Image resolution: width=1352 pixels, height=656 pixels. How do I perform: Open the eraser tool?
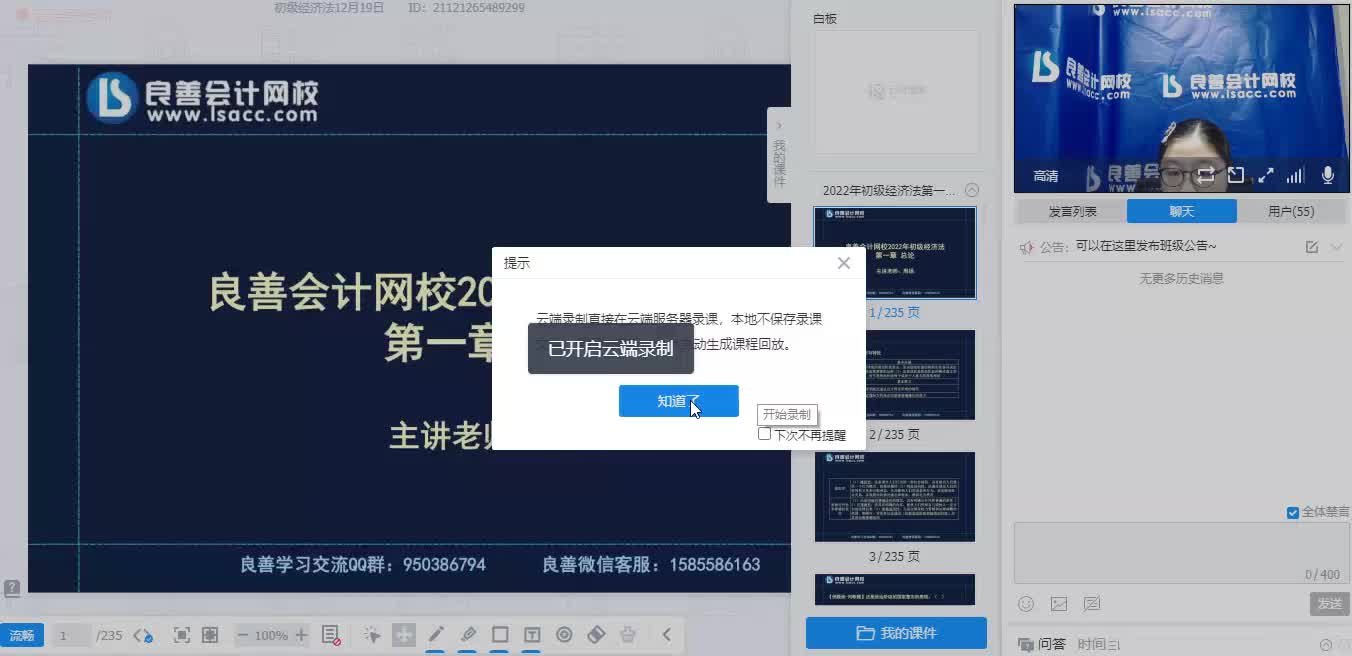pyautogui.click(x=597, y=634)
